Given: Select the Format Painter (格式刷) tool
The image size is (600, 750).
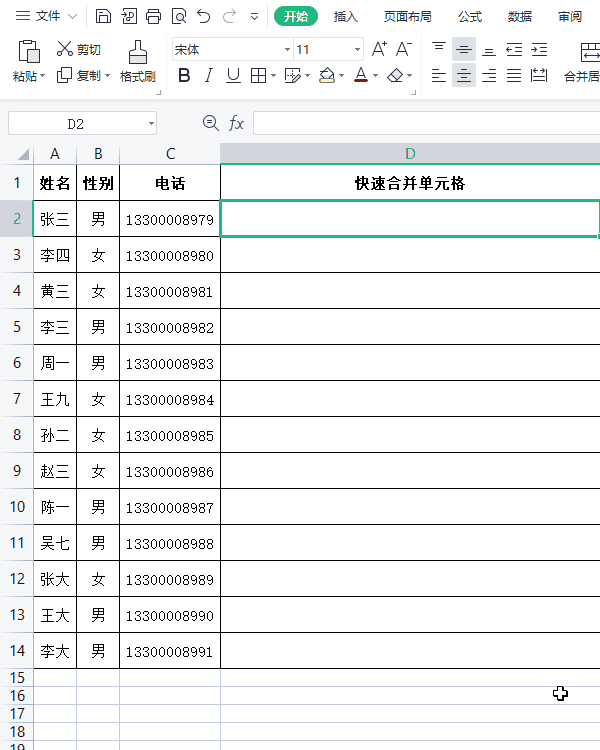Looking at the screenshot, I should click(138, 61).
